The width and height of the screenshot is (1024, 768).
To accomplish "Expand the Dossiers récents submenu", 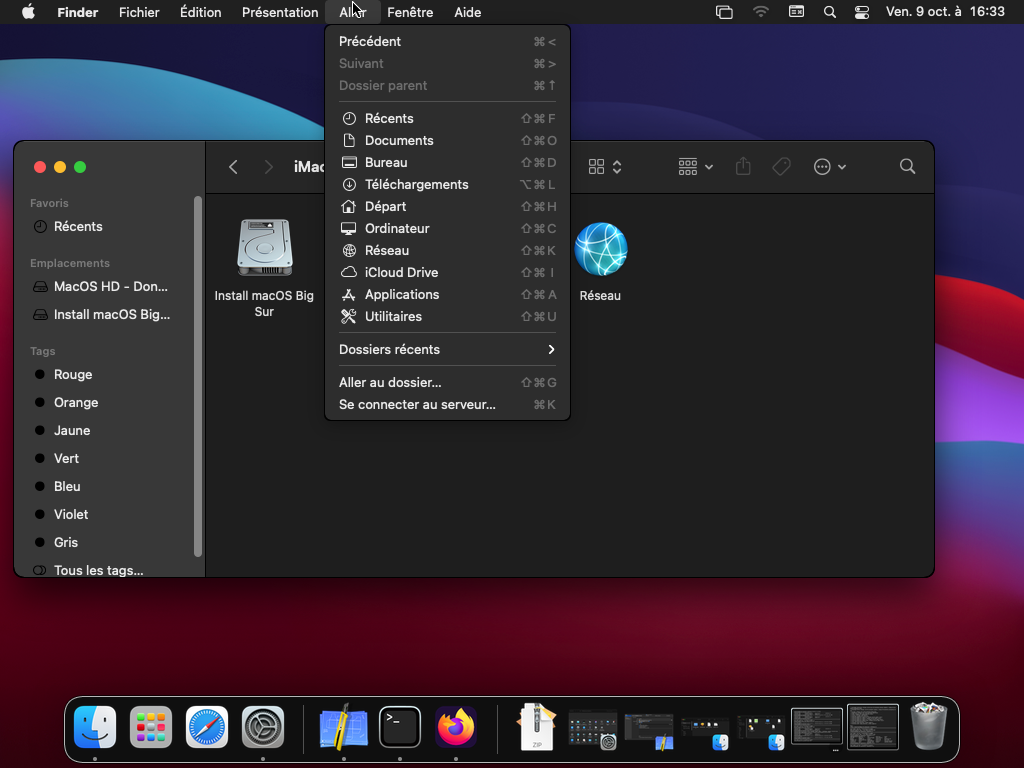I will [447, 349].
